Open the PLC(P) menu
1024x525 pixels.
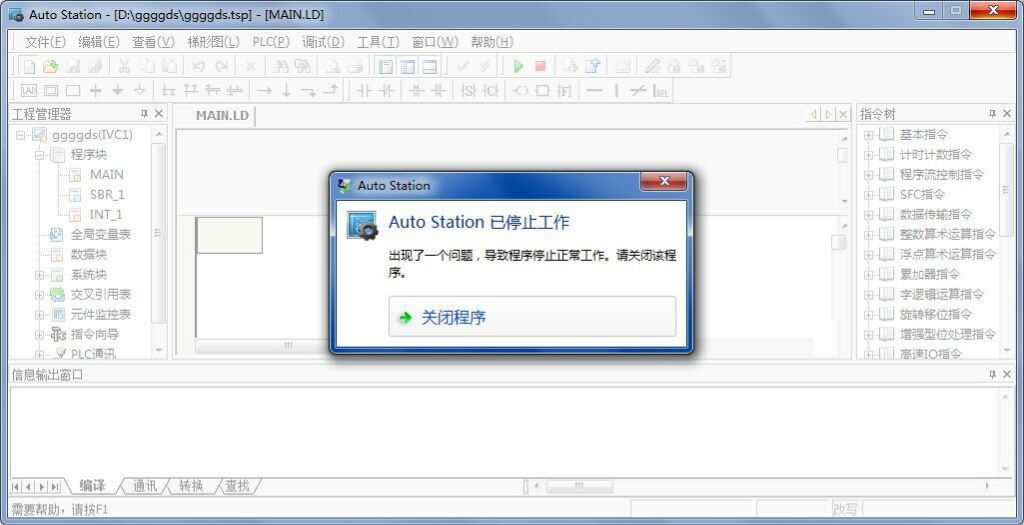[x=271, y=42]
